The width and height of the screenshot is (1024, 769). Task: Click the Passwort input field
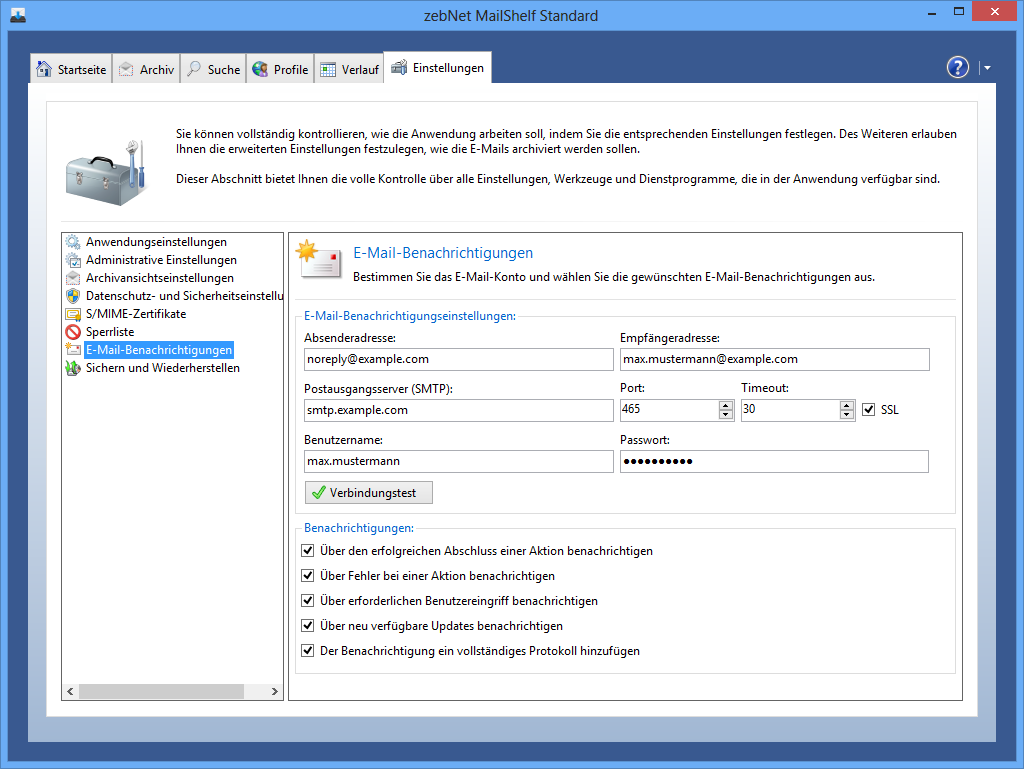point(774,462)
